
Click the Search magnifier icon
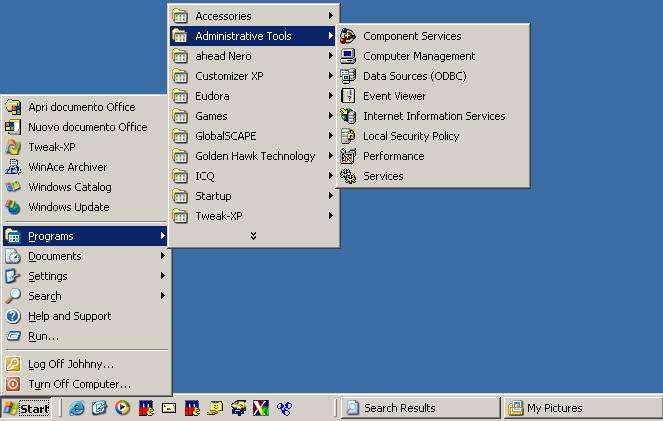coord(13,296)
